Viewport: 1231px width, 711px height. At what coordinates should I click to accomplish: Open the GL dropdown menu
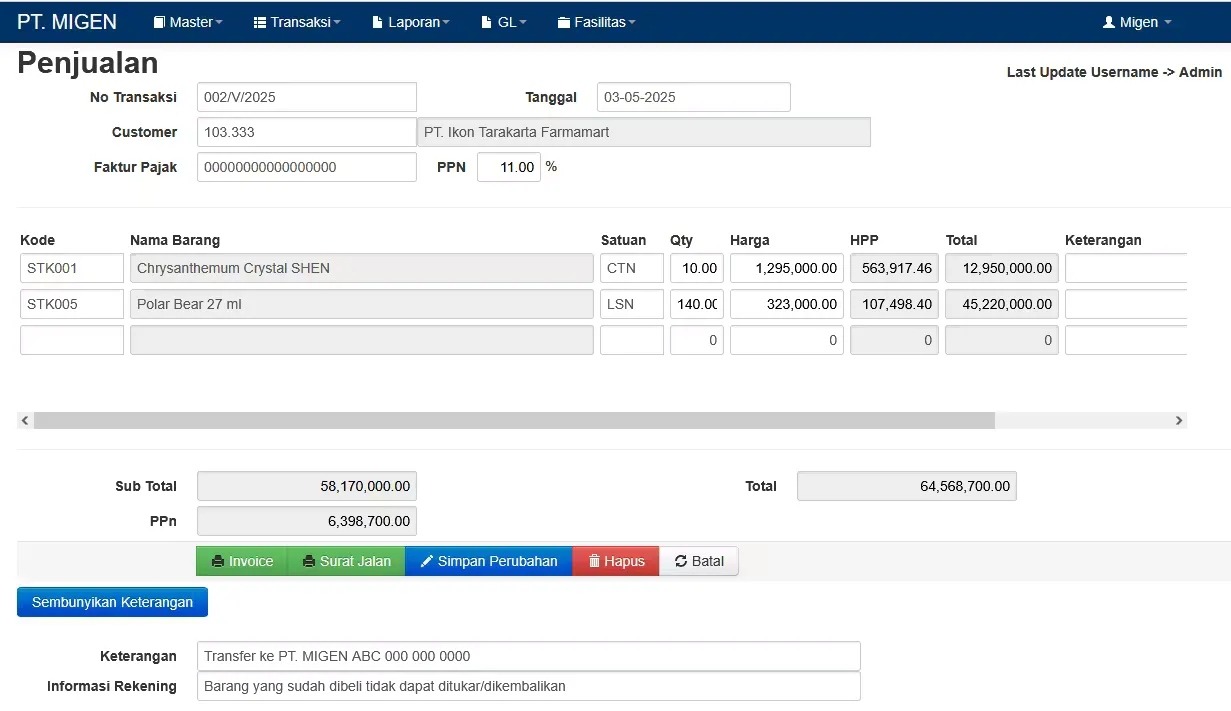[504, 22]
